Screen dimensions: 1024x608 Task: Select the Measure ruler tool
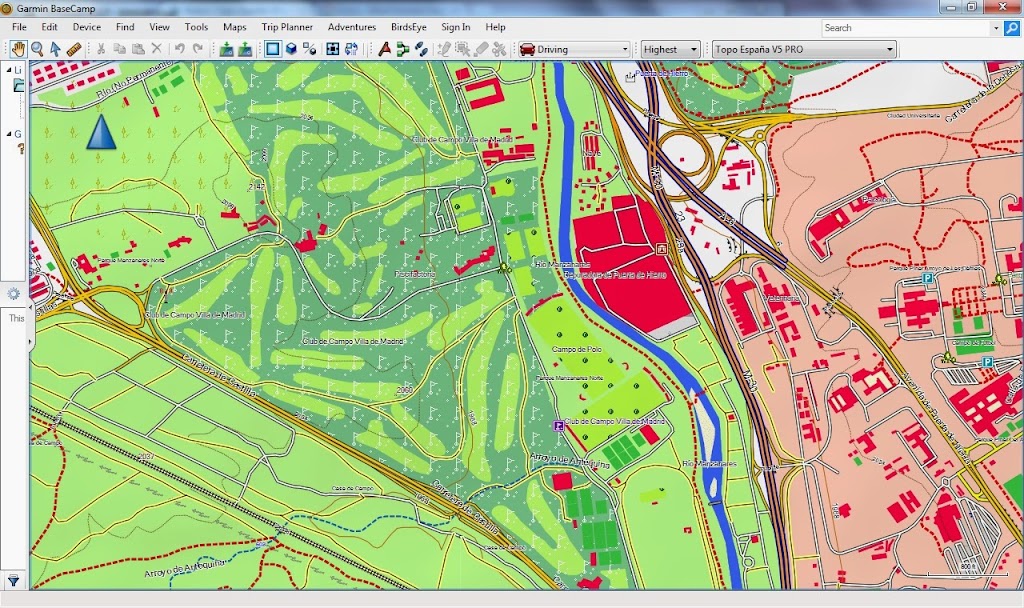74,49
